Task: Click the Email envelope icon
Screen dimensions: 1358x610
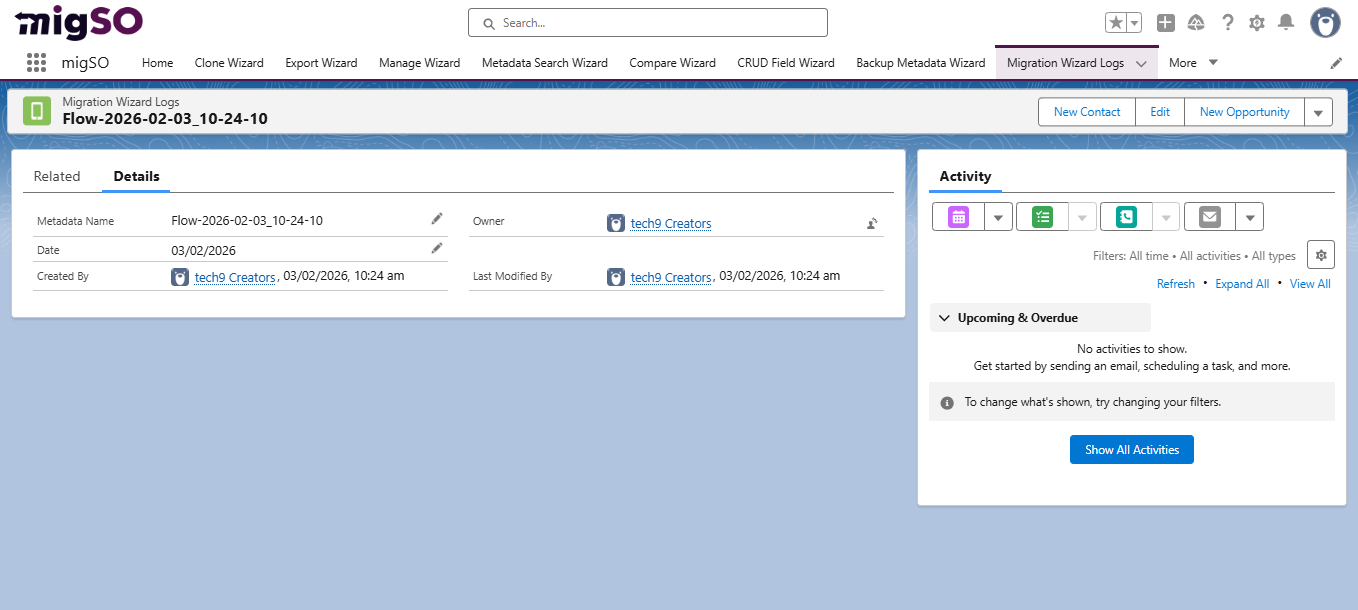Action: pyautogui.click(x=1210, y=216)
